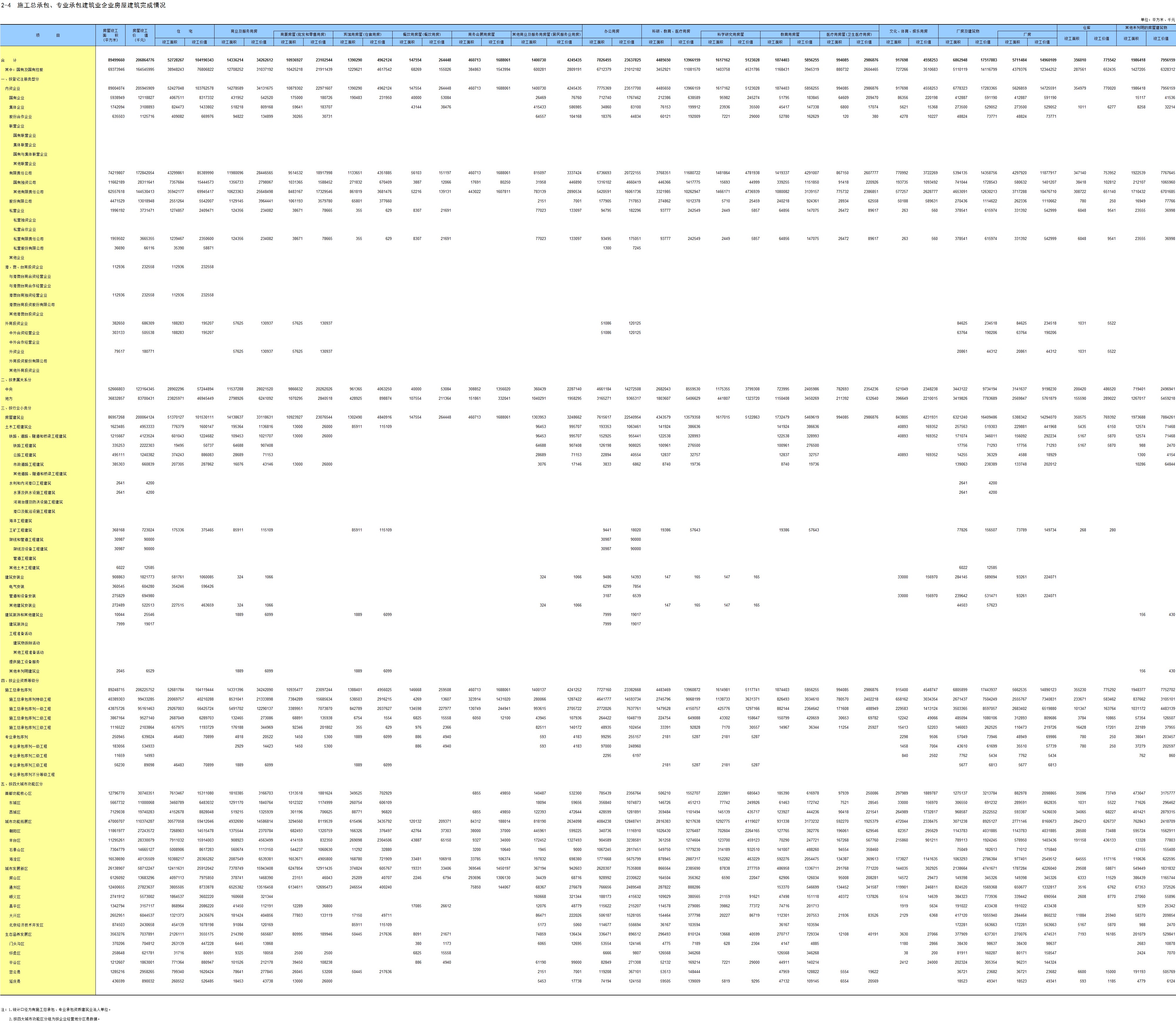This screenshot has width=1176, height=1033.
Task: Select the 建筑安装业 row label
Action: [x=14, y=577]
